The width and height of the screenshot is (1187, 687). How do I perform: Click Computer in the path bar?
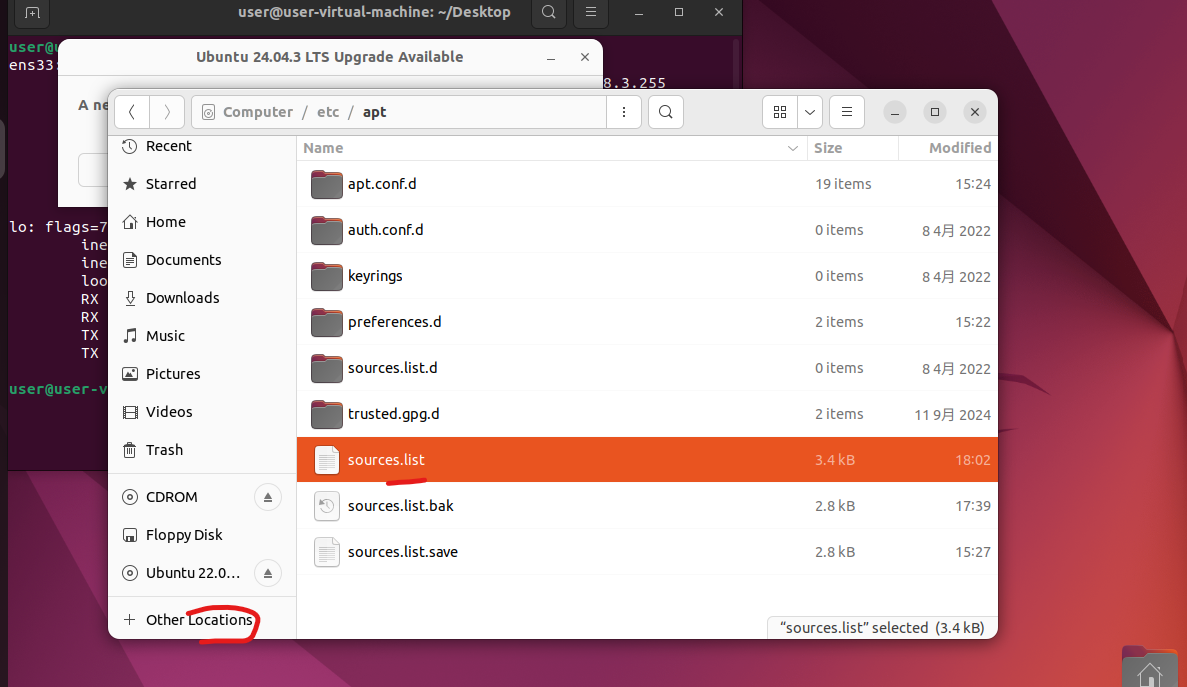pos(257,112)
